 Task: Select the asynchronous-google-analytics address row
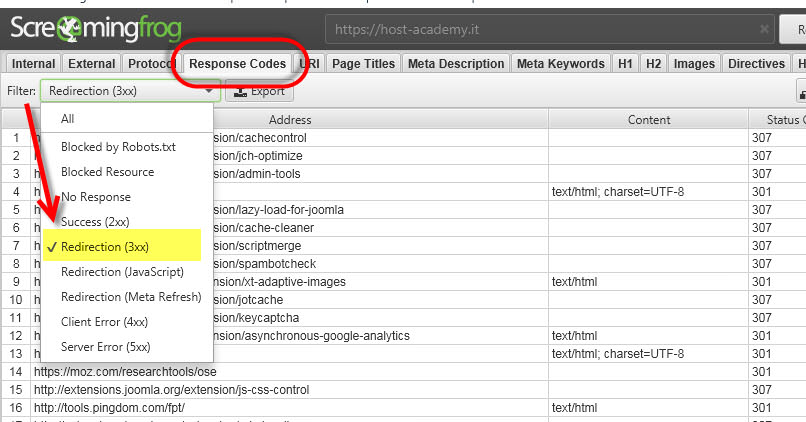pos(312,336)
